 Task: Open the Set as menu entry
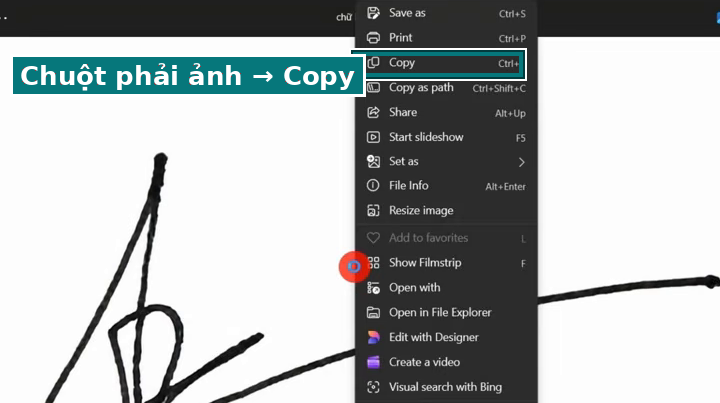click(446, 161)
